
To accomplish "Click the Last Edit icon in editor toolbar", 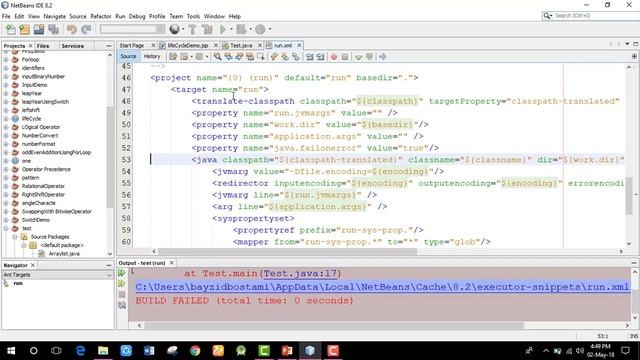I will pos(173,57).
